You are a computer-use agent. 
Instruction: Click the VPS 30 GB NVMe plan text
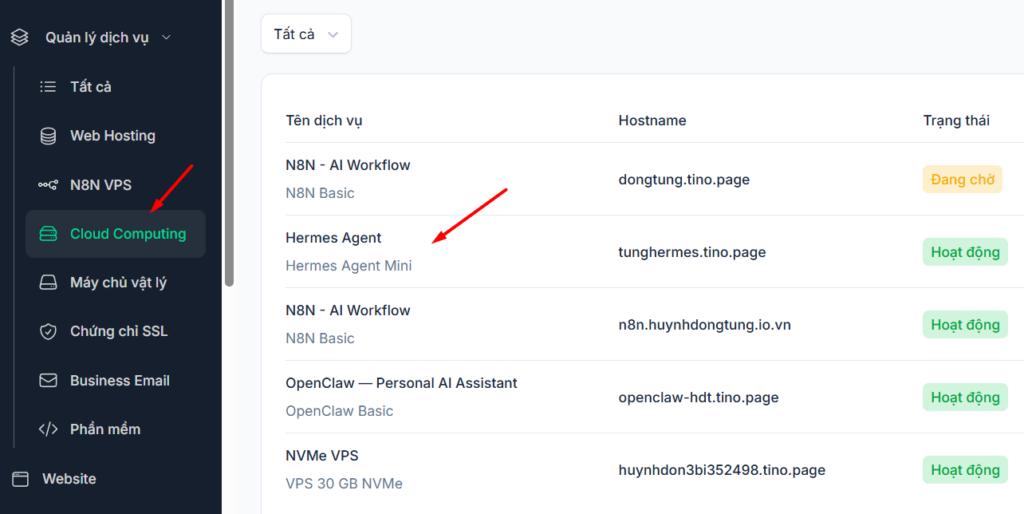pos(344,483)
